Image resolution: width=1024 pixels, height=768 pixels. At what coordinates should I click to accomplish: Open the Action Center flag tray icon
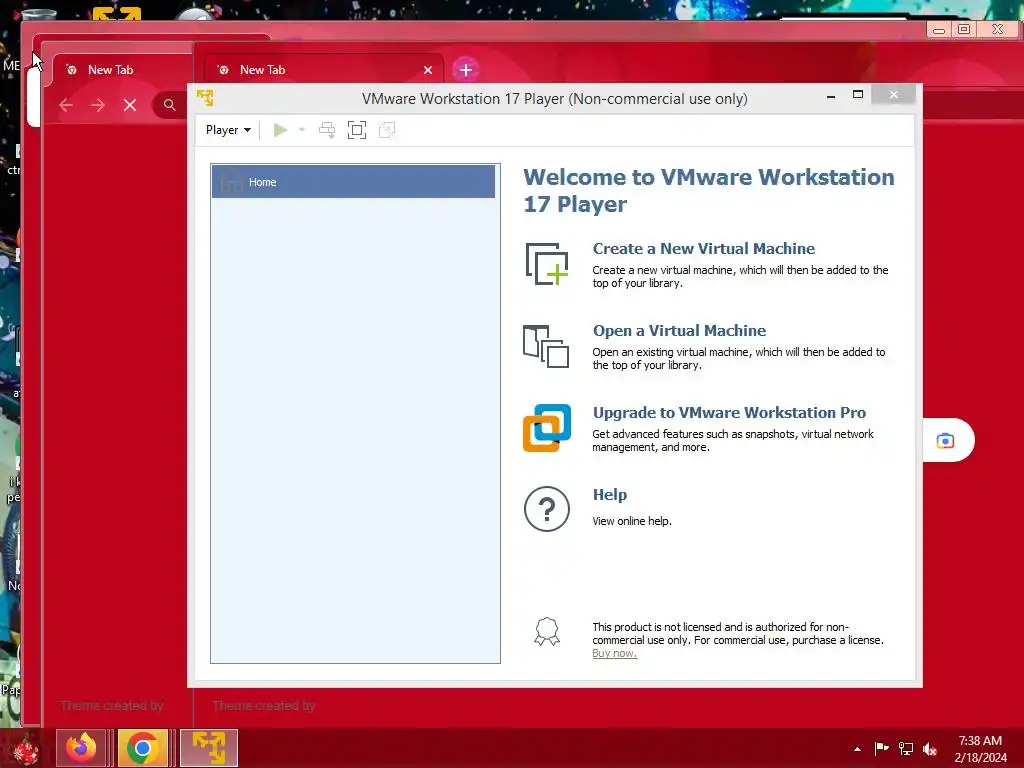click(881, 749)
